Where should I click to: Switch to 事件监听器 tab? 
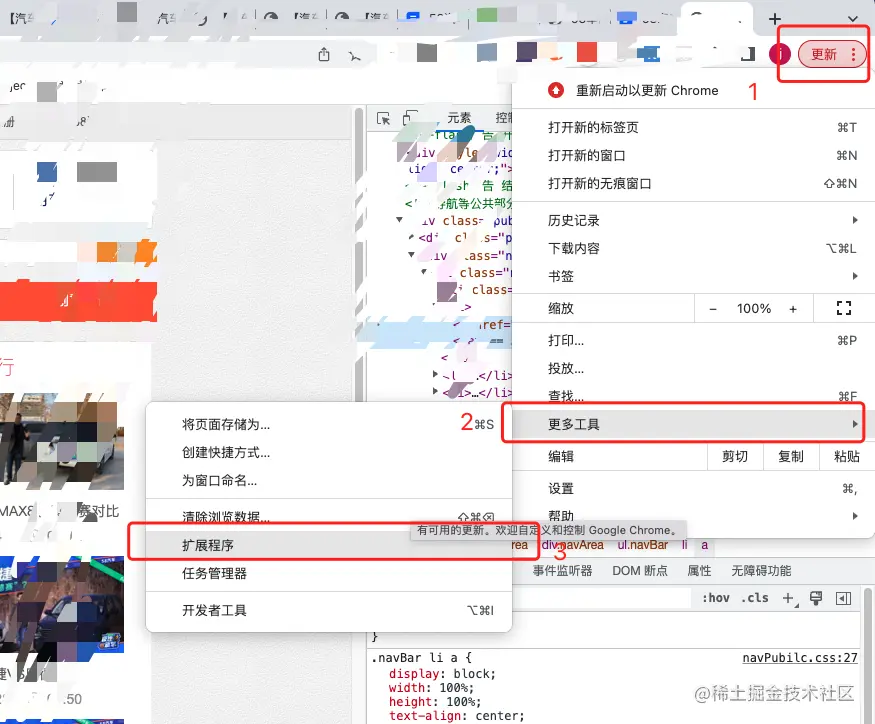[x=562, y=570]
